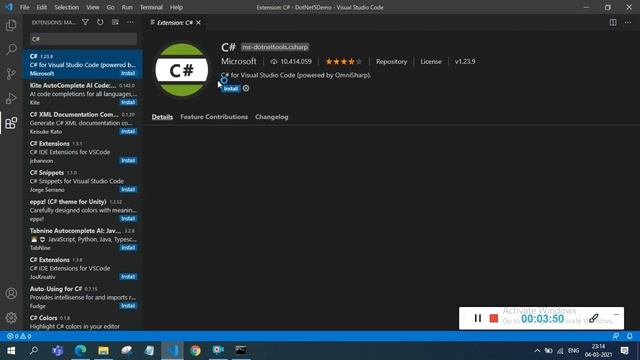Select the Extensions view icon
This screenshot has height=360, width=640.
pos(11,123)
